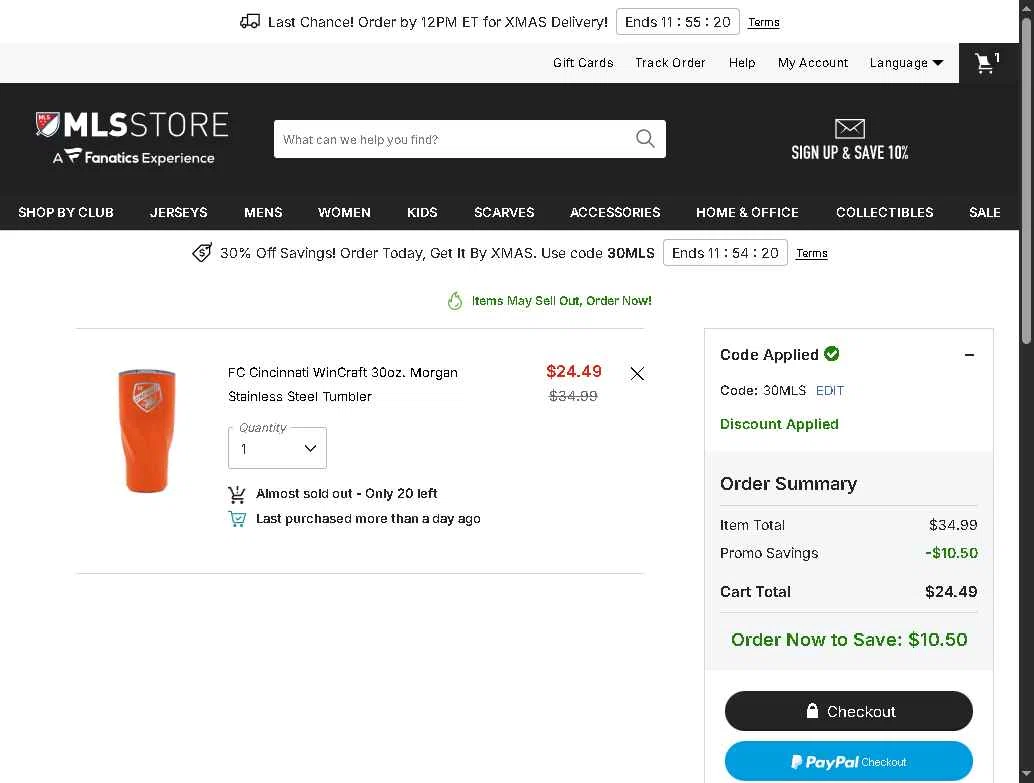Image resolution: width=1034 pixels, height=783 pixels.
Task: Click the Fanatics Experience logo
Action: pyautogui.click(x=134, y=157)
